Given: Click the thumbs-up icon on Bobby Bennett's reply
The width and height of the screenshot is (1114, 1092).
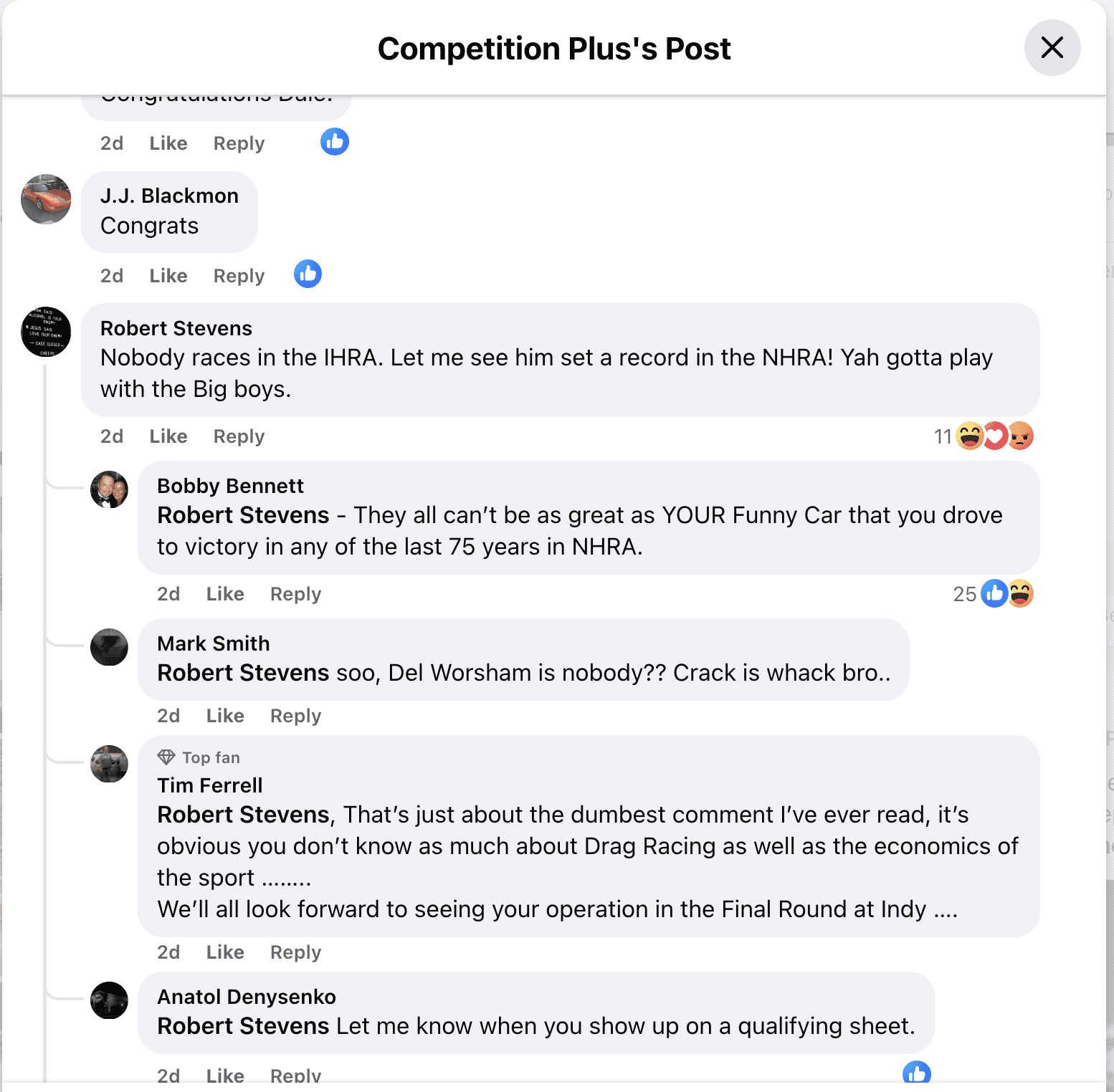Looking at the screenshot, I should (995, 593).
